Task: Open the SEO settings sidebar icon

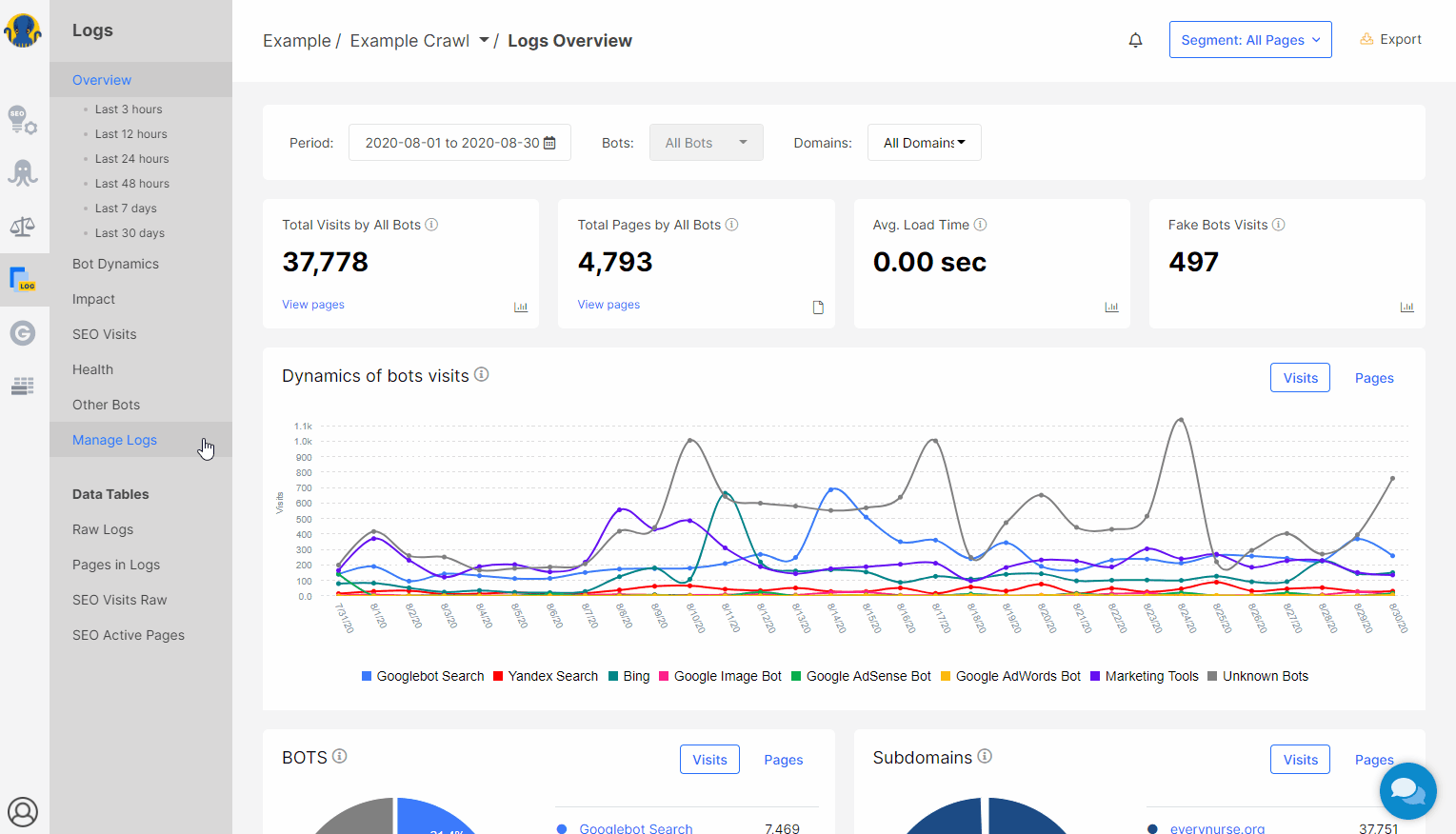Action: [x=23, y=120]
